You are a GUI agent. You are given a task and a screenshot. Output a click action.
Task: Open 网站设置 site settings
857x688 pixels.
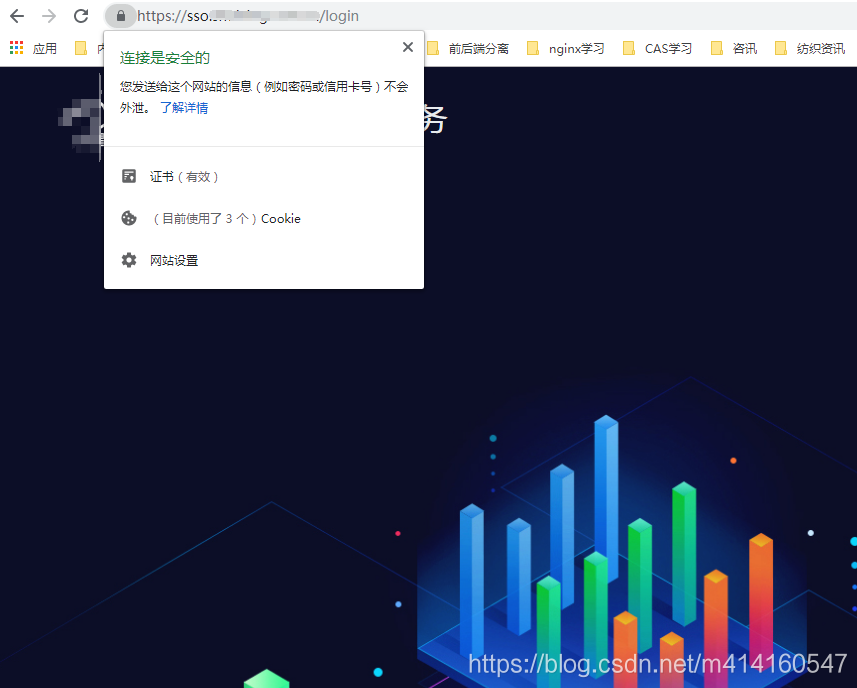point(264,261)
